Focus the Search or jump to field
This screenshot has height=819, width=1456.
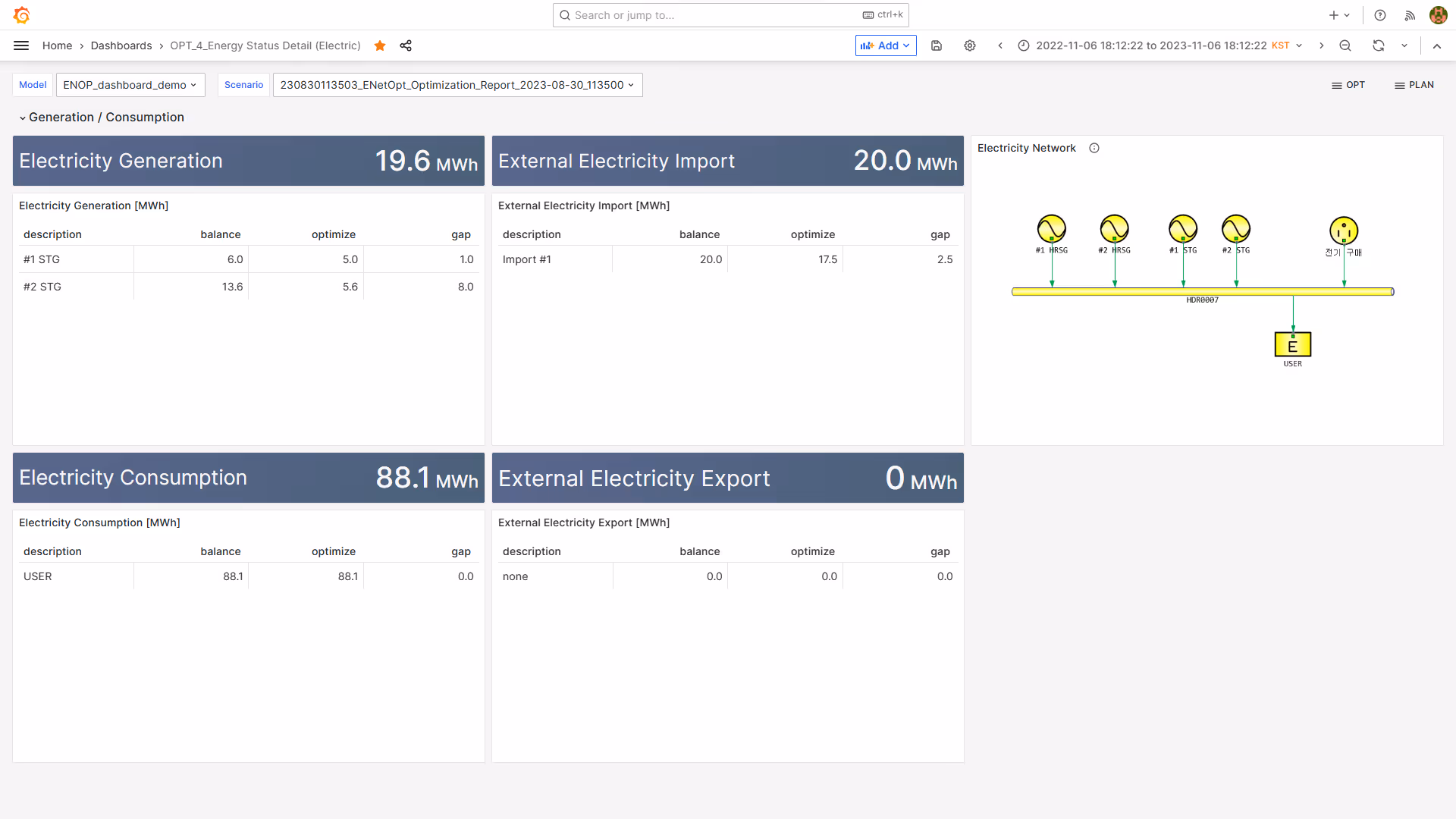730,15
